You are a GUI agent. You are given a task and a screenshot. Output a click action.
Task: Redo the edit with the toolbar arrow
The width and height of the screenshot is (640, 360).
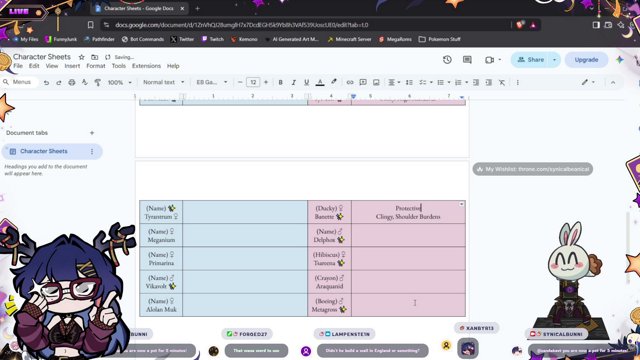tap(59, 82)
